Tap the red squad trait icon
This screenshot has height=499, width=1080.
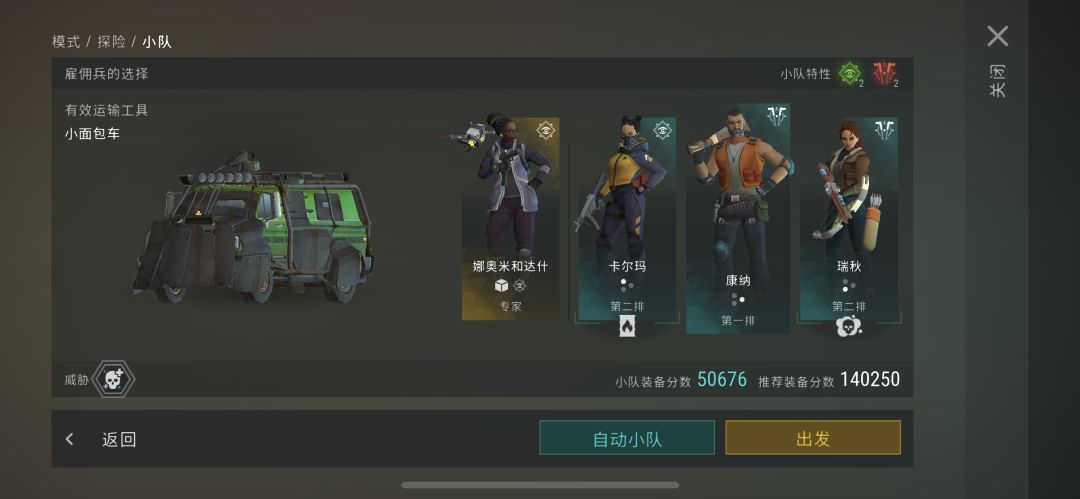click(x=884, y=73)
